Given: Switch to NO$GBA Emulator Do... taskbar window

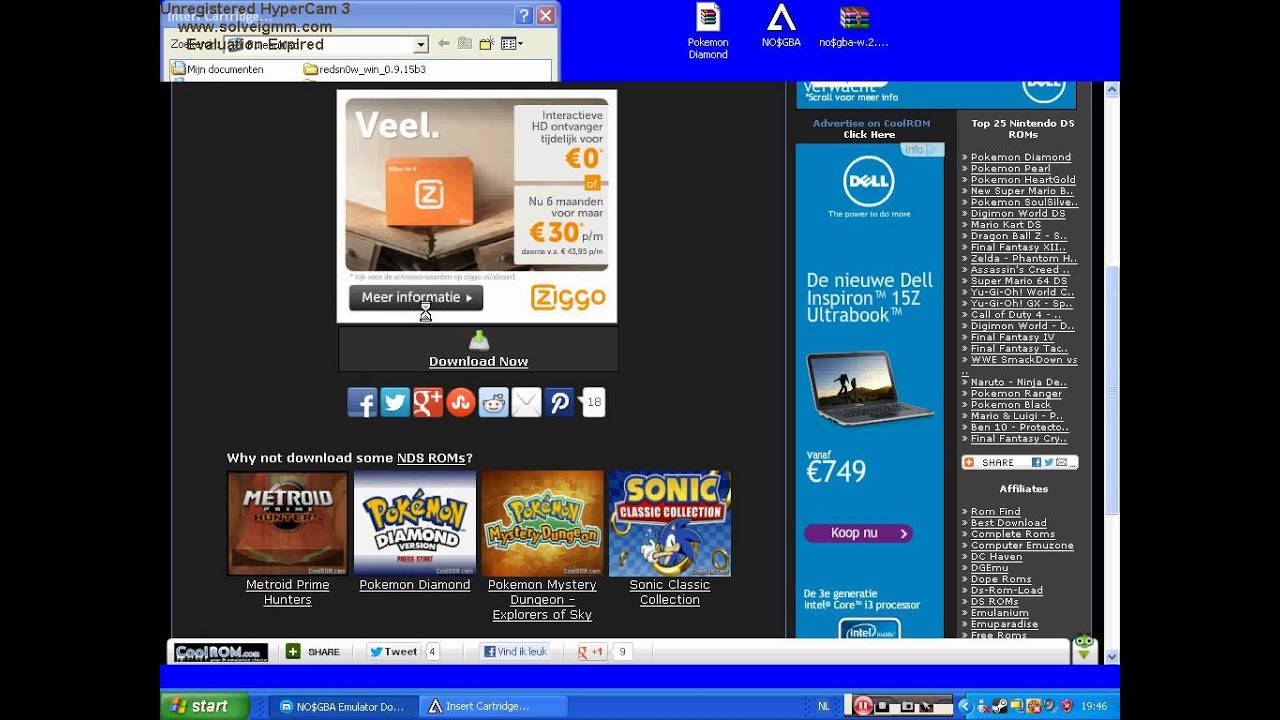Looking at the screenshot, I should (x=343, y=706).
